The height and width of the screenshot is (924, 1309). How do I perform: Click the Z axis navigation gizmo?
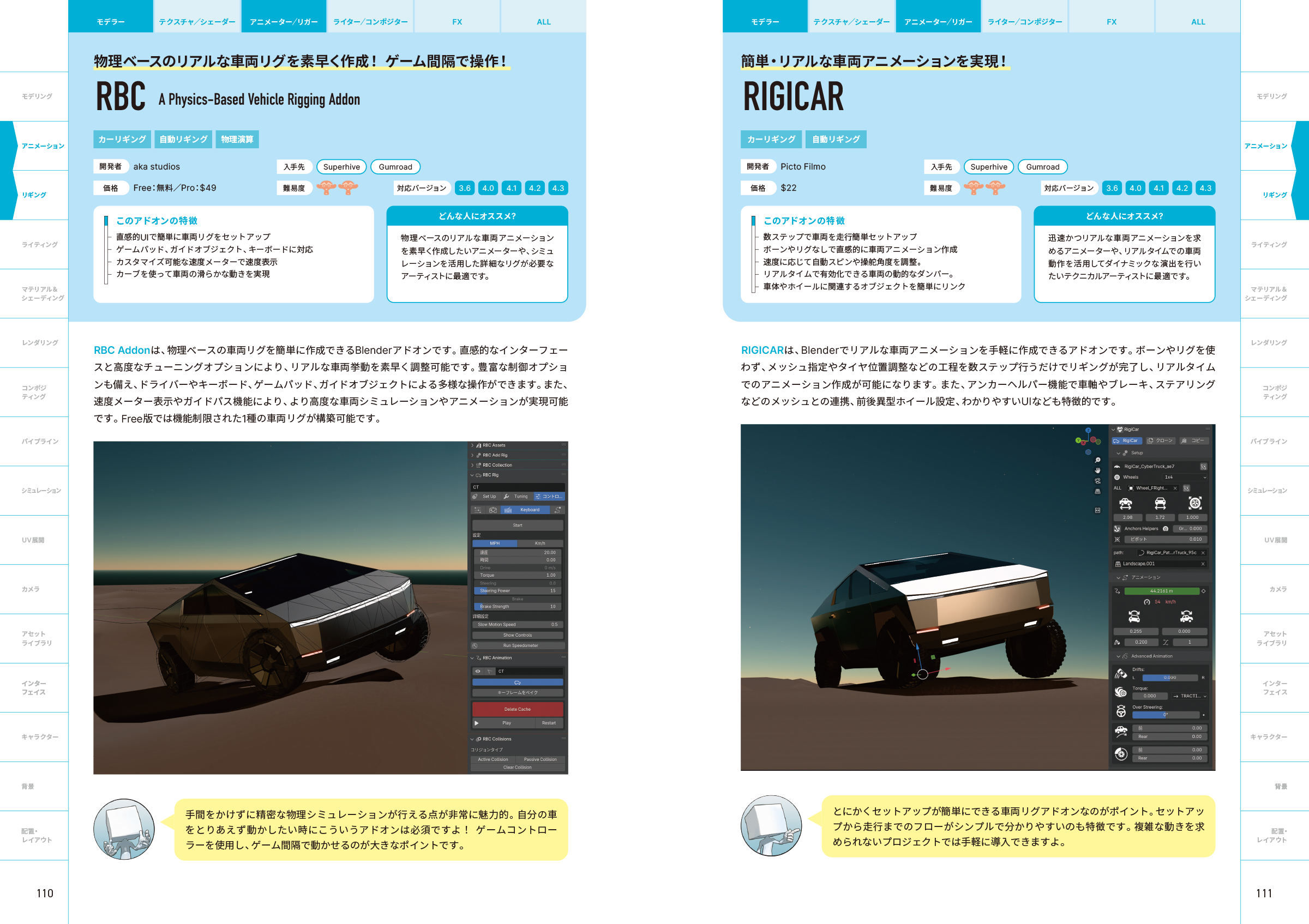pyautogui.click(x=1088, y=431)
